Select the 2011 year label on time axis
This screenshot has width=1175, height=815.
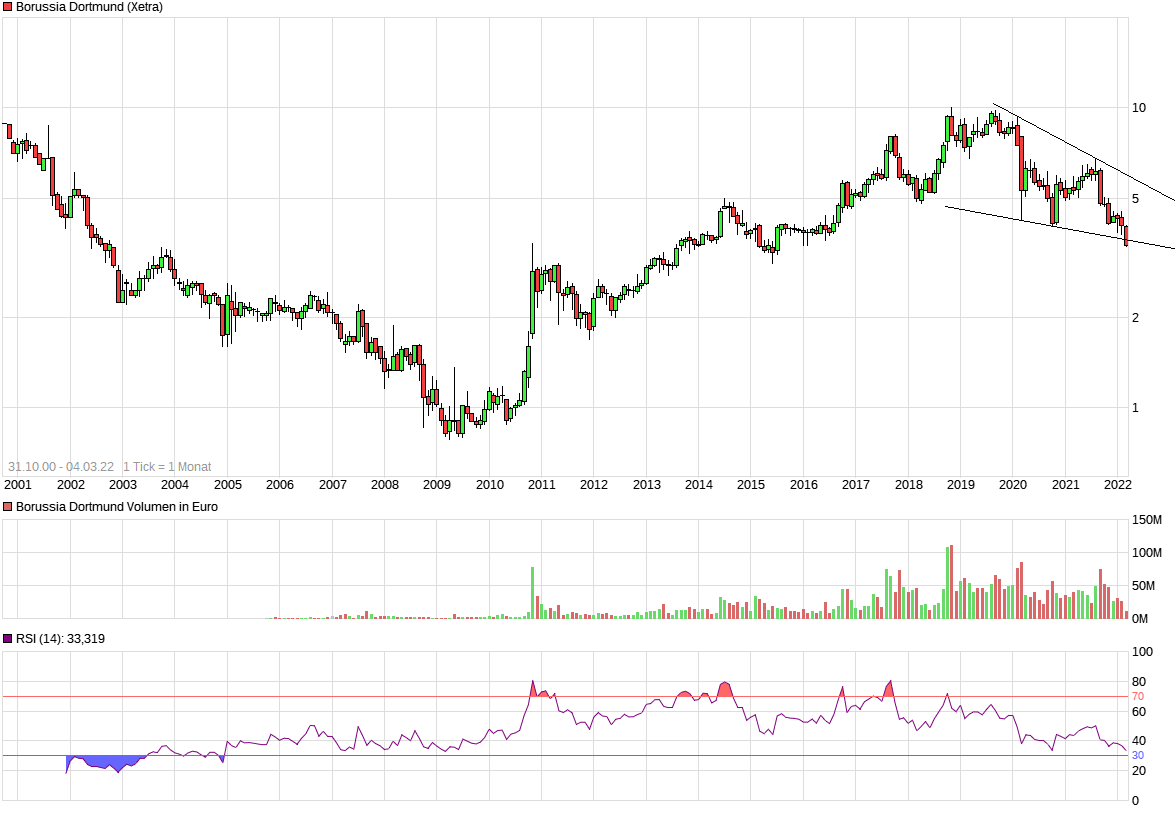[x=542, y=485]
